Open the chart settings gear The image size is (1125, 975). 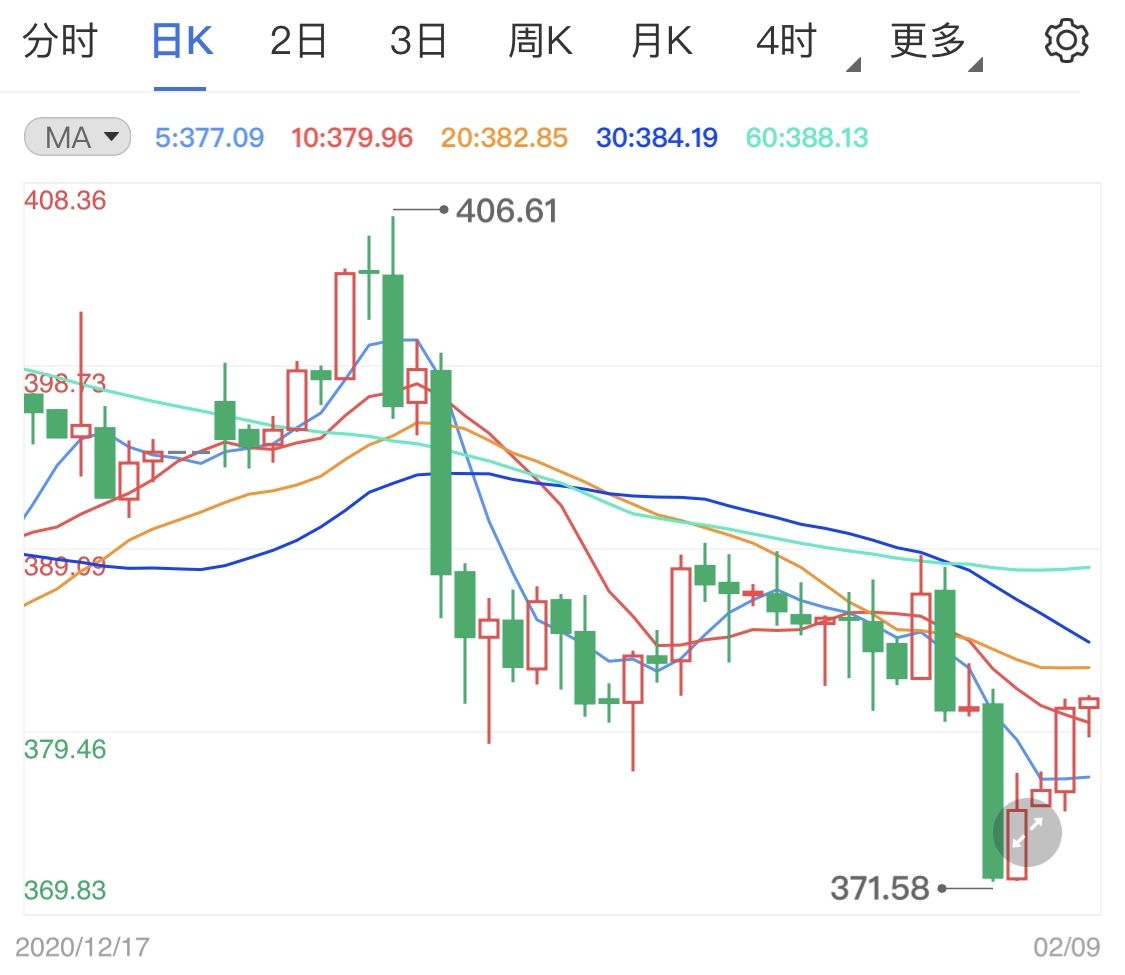(x=1066, y=40)
